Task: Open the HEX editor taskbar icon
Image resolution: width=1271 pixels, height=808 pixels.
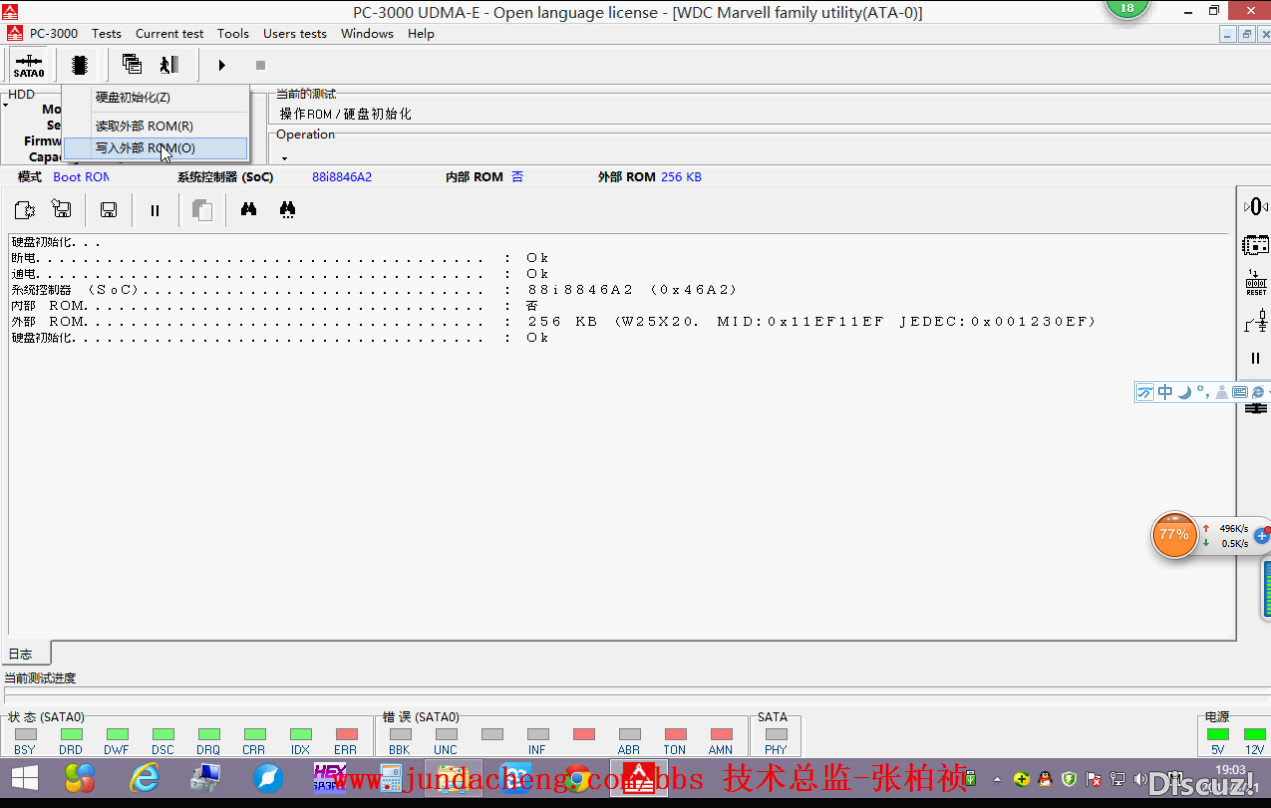Action: tap(330, 778)
